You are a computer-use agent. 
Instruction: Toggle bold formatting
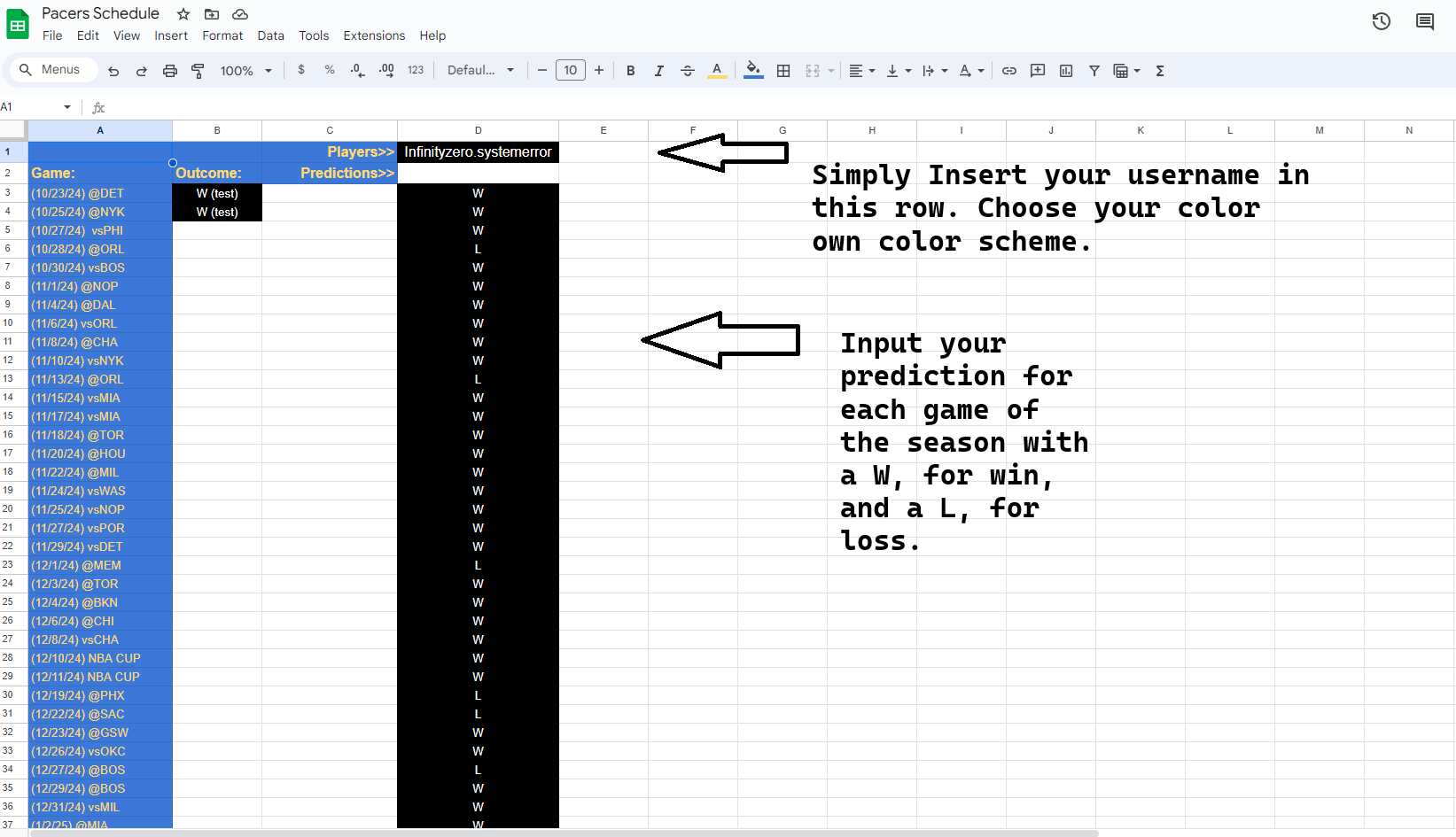click(x=631, y=71)
